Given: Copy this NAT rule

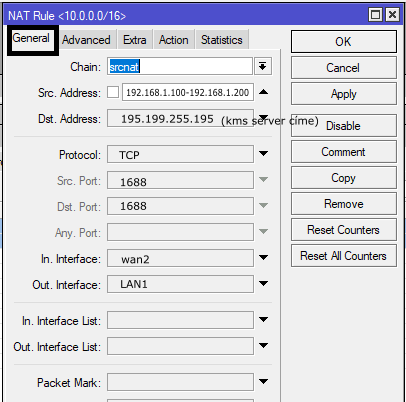Looking at the screenshot, I should click(344, 178).
